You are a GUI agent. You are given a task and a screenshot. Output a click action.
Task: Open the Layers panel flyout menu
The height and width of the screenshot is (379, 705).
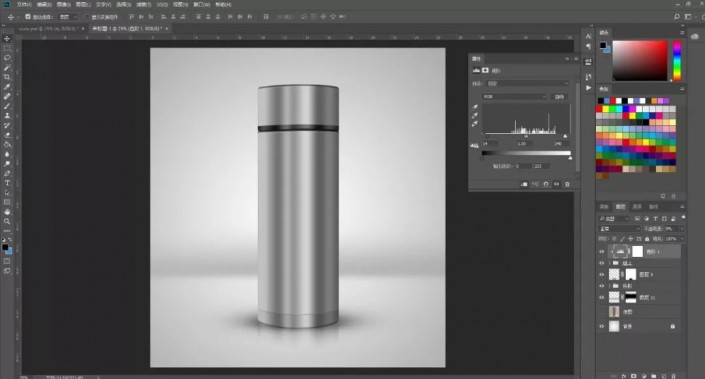coord(682,207)
